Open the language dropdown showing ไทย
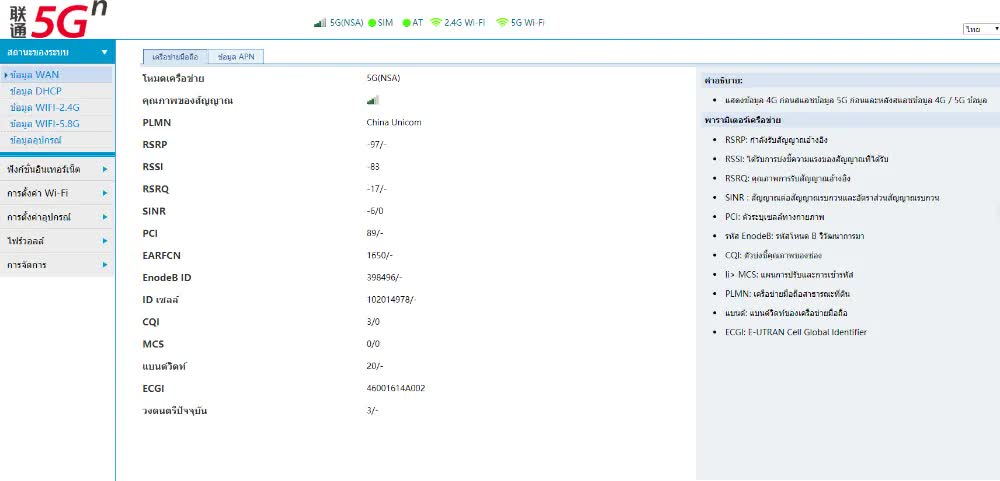Screen dimensions: 1000x481 981,29
